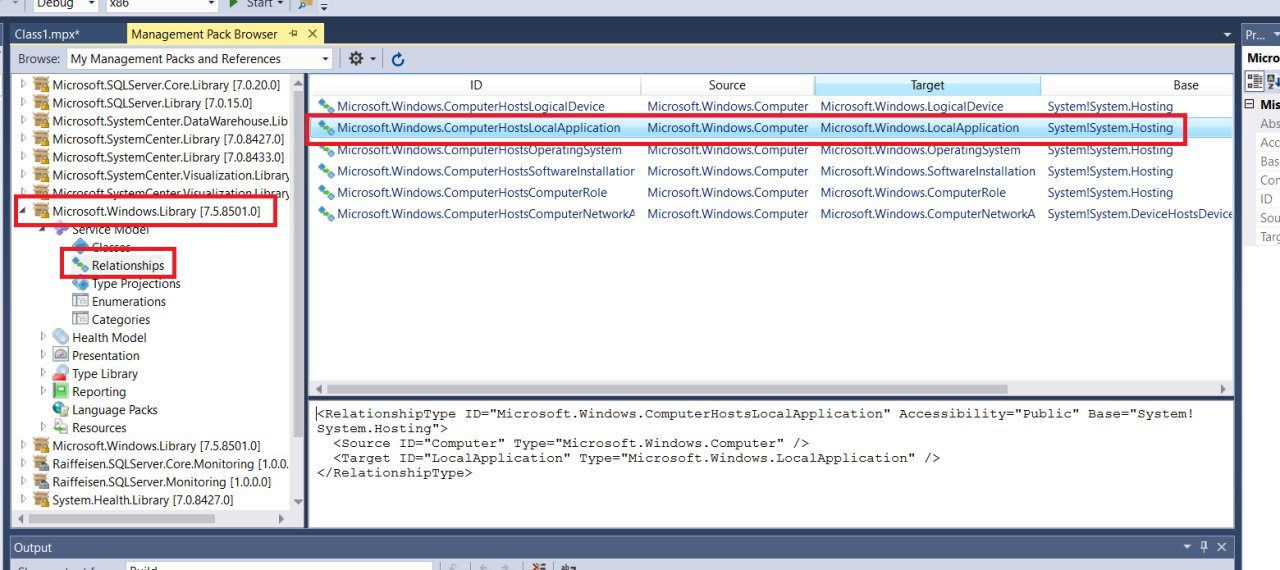Click the Microsoft.SQLServer.Core.Library pack icon
The image size is (1280, 570).
pyautogui.click(x=41, y=85)
